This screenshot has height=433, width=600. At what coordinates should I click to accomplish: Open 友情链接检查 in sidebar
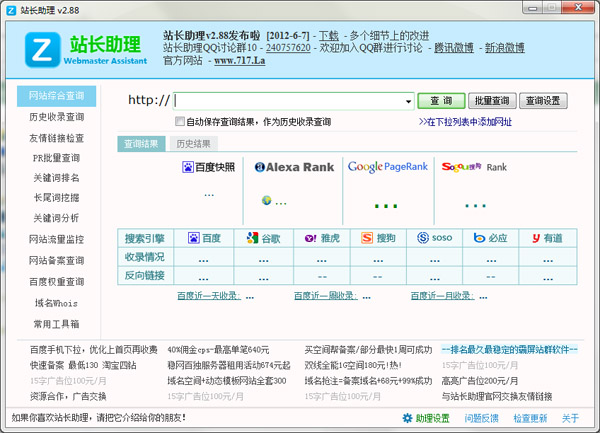pyautogui.click(x=57, y=138)
